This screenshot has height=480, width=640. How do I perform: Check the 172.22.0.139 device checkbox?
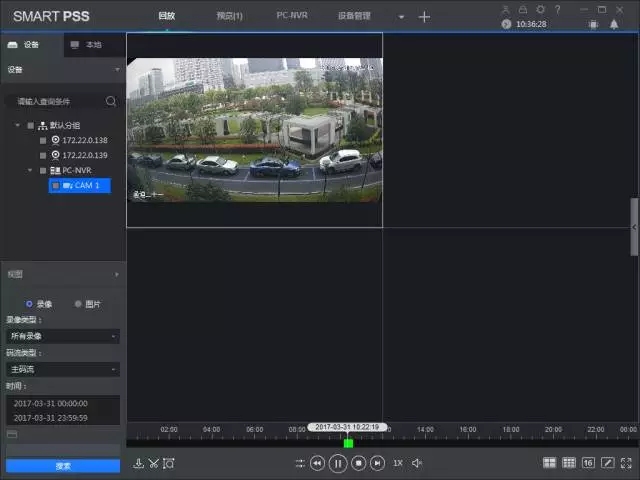click(43, 156)
